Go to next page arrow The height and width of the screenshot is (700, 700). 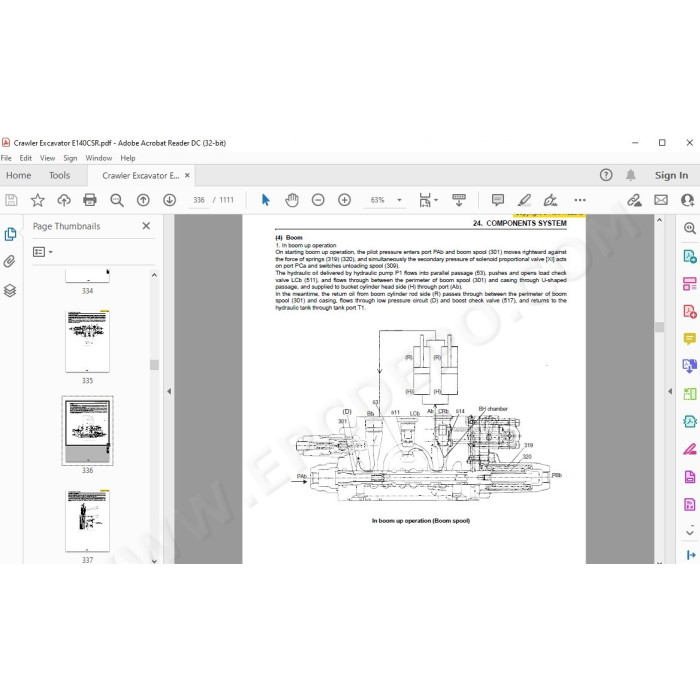point(170,200)
